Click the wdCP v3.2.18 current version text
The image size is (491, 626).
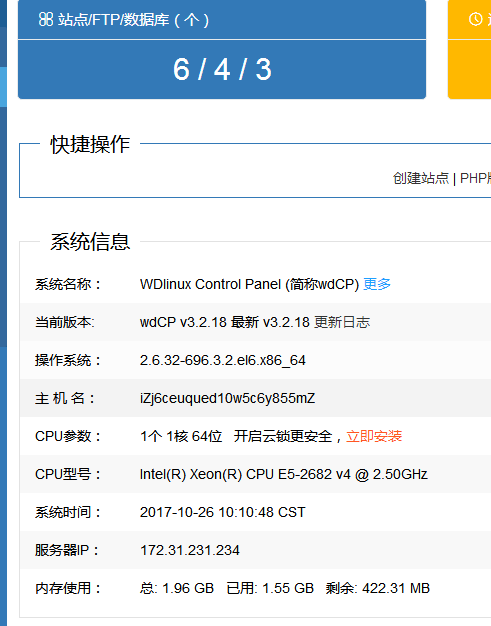[x=183, y=322]
